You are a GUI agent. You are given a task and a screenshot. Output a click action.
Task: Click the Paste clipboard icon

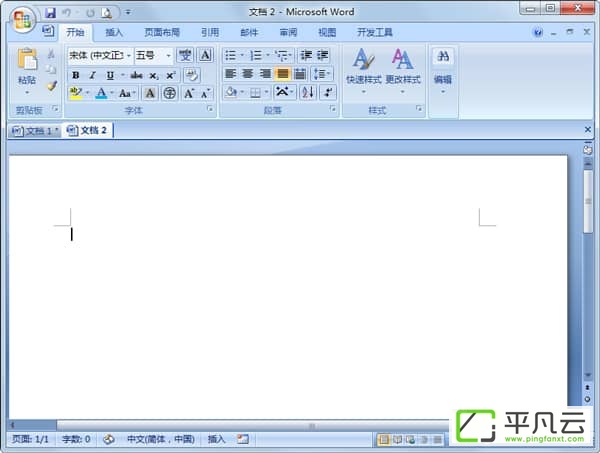pyautogui.click(x=27, y=59)
